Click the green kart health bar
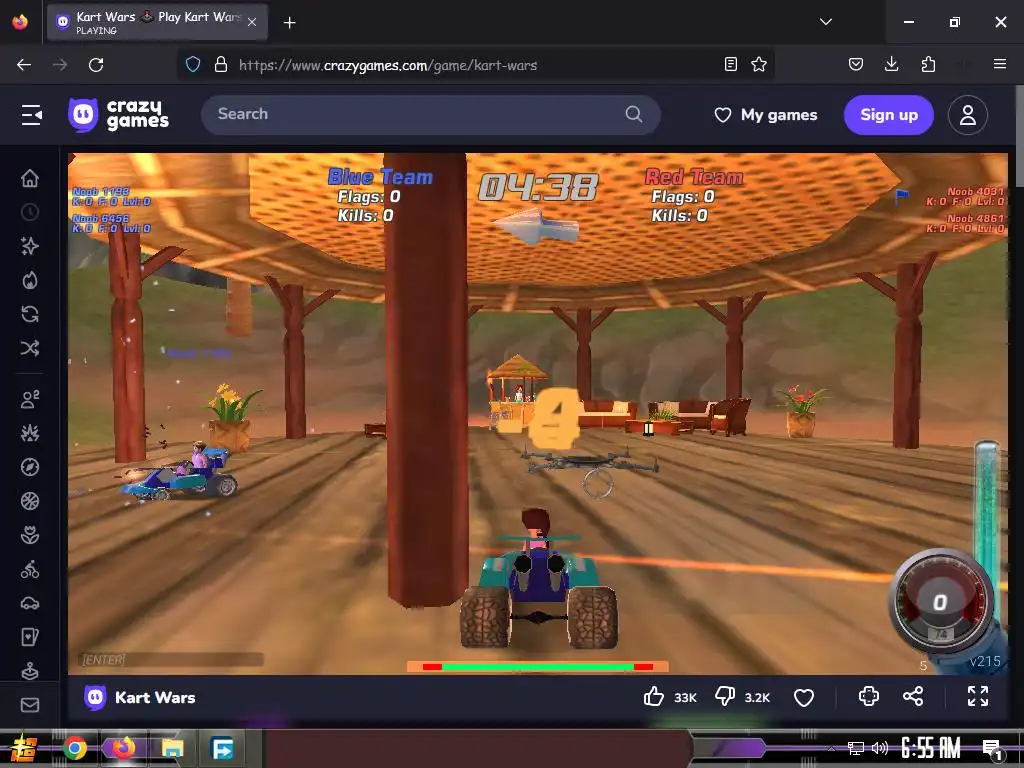The height and width of the screenshot is (768, 1024). click(x=537, y=666)
